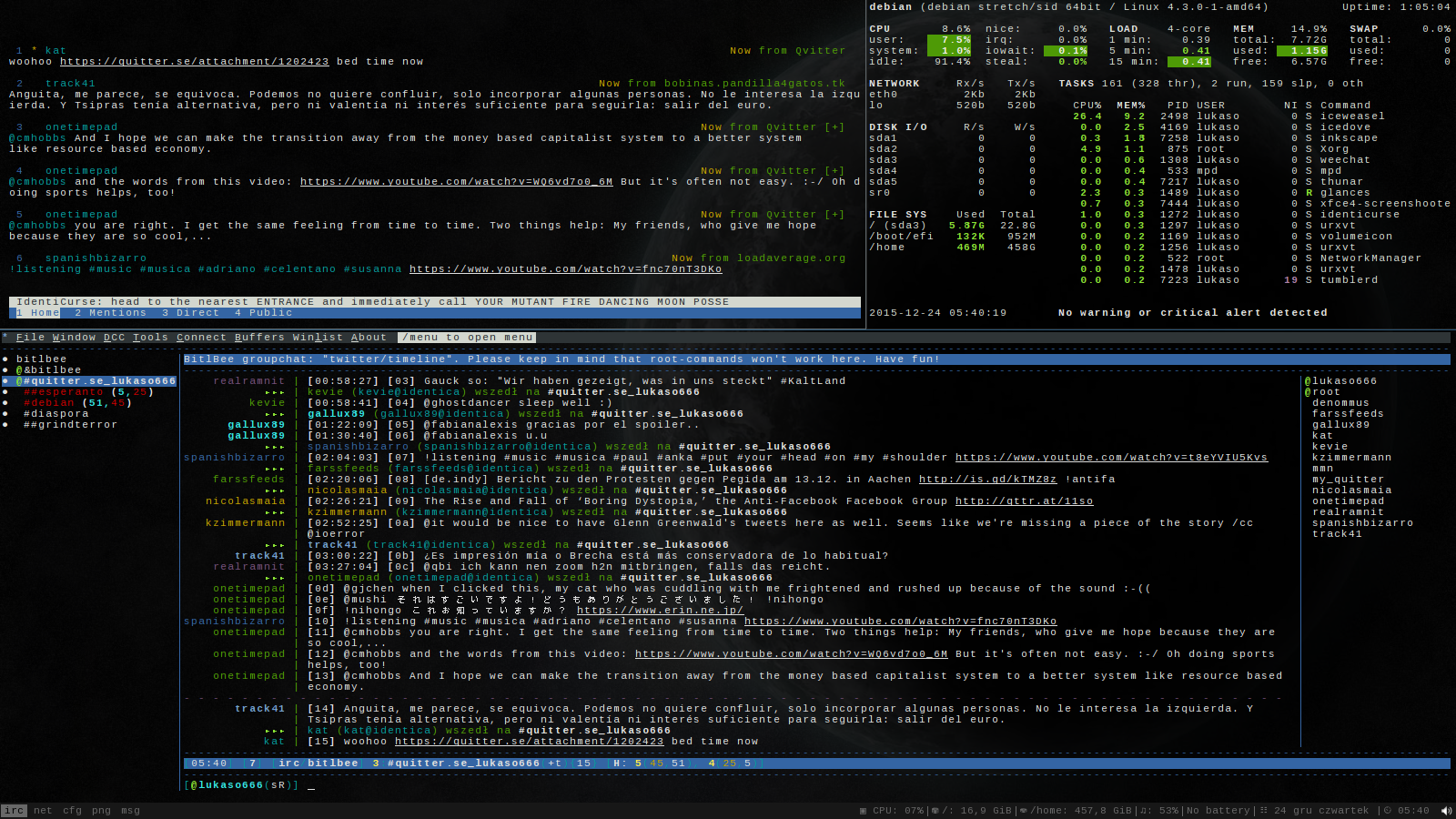Select nick denommus in the nicklist
Viewport: 1456px width, 819px height.
click(x=1340, y=403)
